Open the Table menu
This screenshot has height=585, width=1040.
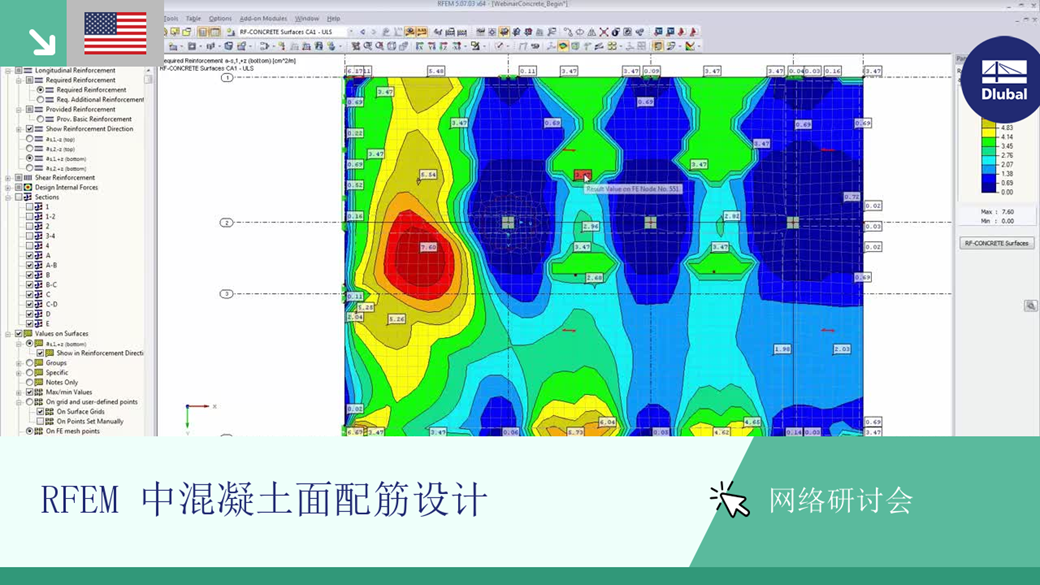click(x=193, y=19)
